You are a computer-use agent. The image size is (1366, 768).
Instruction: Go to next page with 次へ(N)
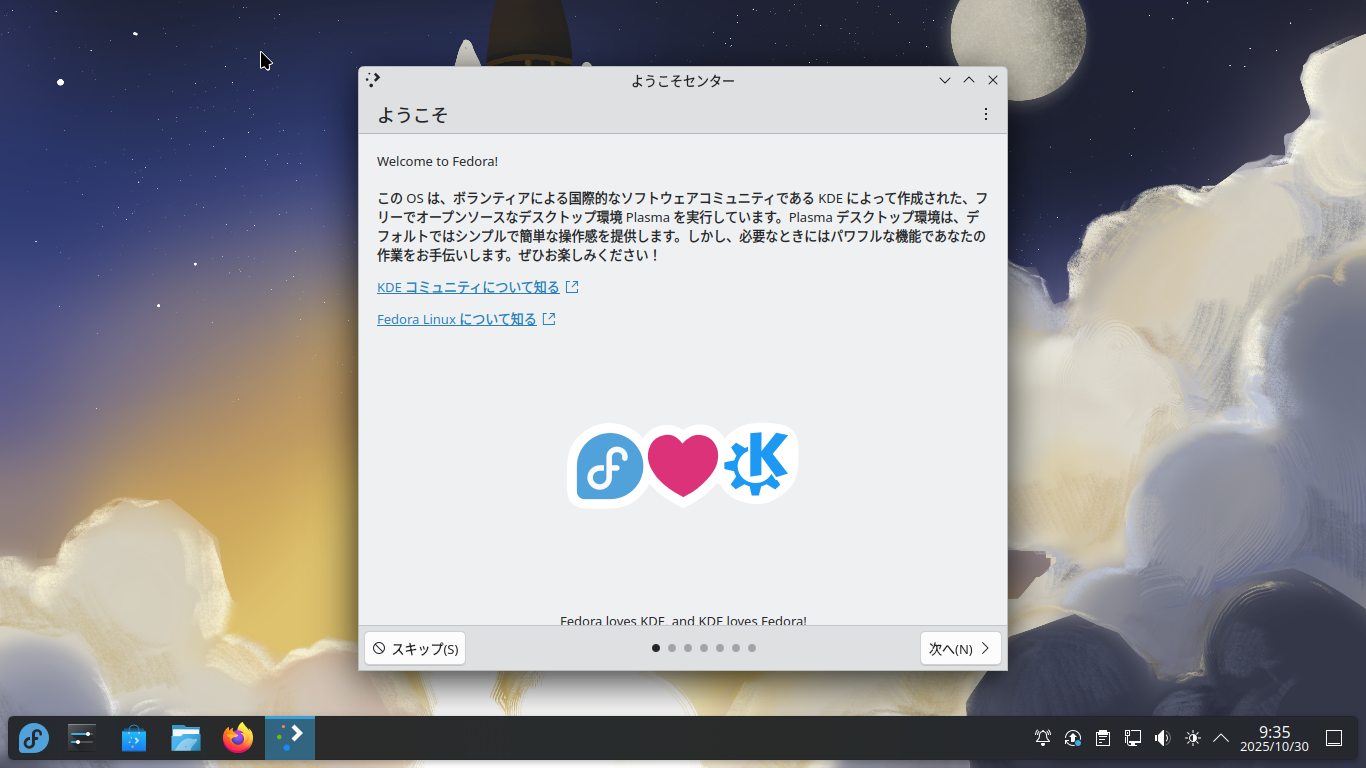coord(961,648)
